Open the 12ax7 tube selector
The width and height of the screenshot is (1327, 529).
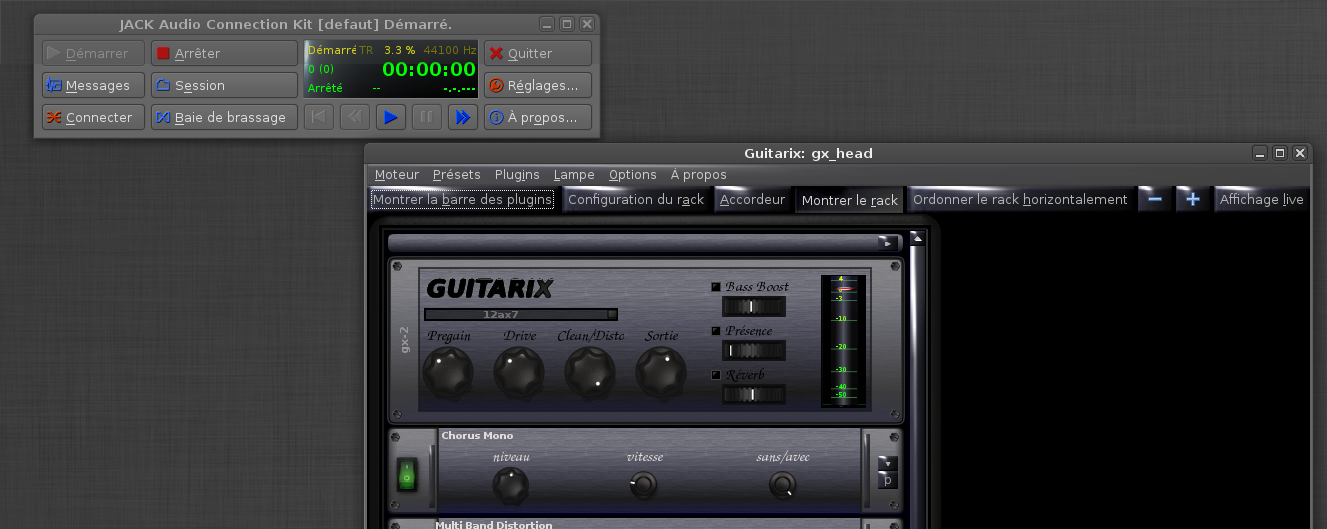point(520,314)
